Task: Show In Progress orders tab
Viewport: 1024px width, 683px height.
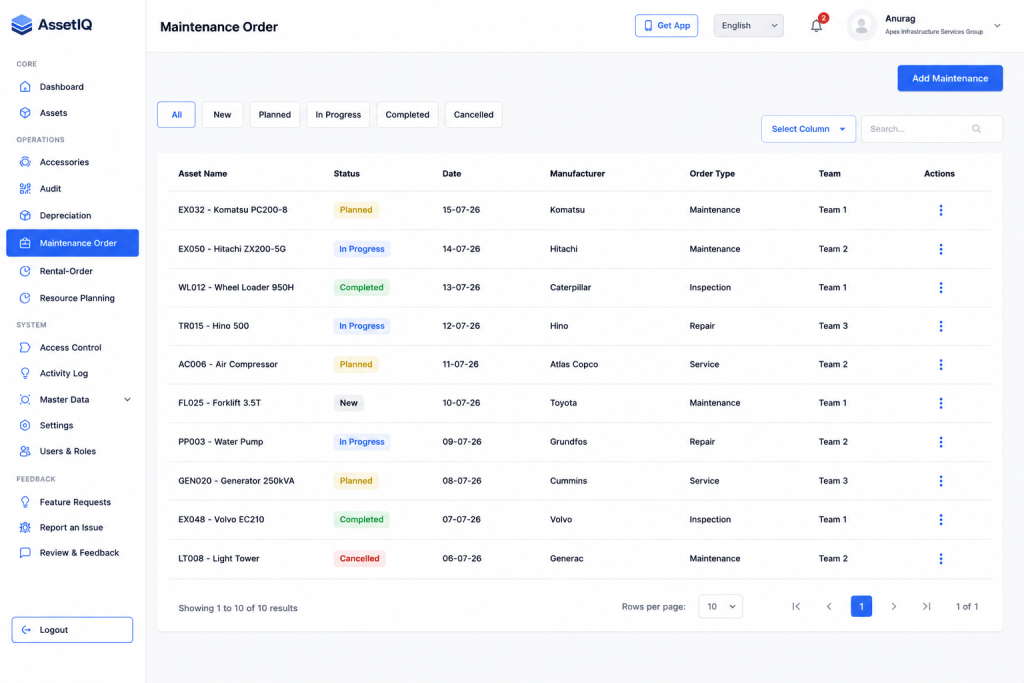Action: pyautogui.click(x=338, y=115)
